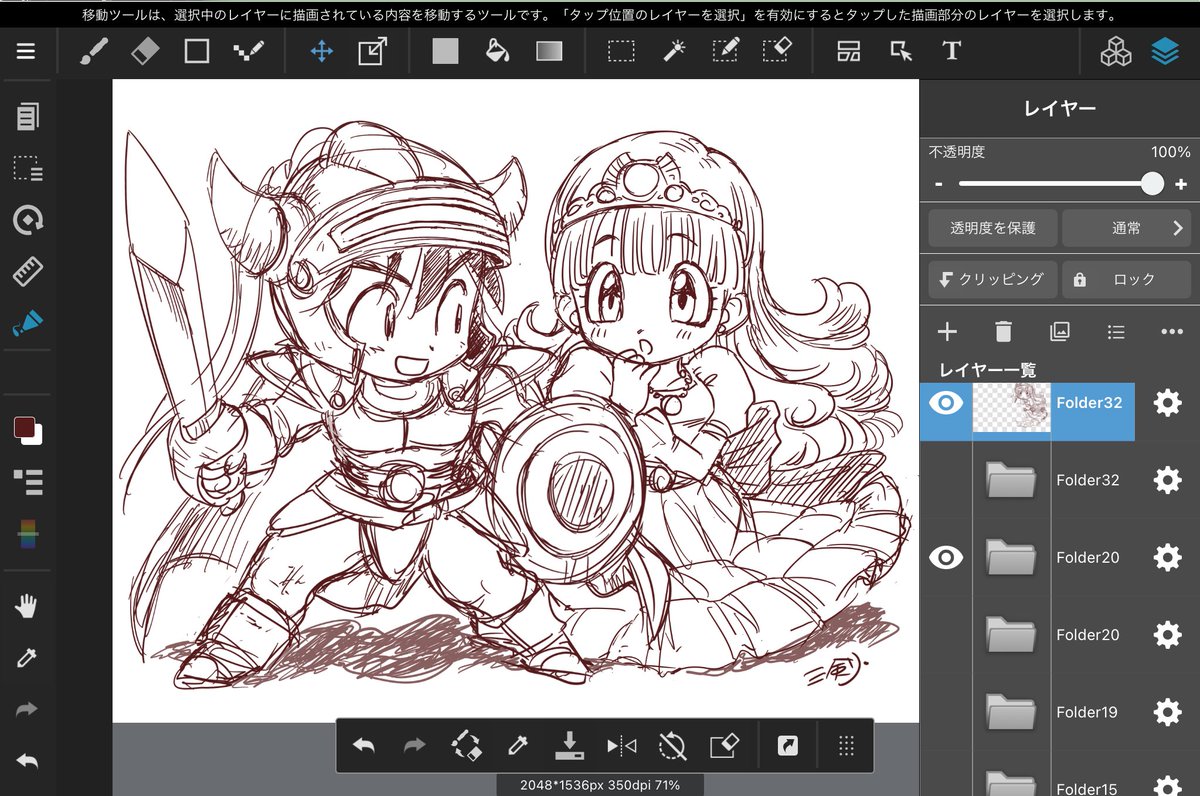The width and height of the screenshot is (1200, 796).
Task: Hide the visible Folder20 layer
Action: point(945,558)
